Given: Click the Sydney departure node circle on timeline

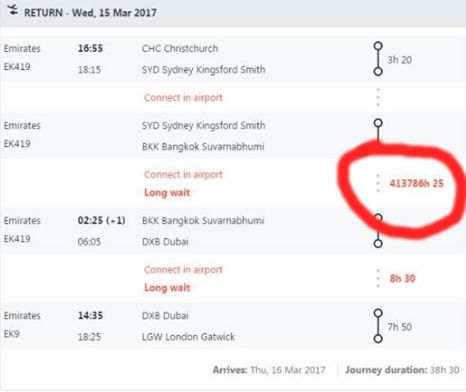Looking at the screenshot, I should (x=378, y=123).
